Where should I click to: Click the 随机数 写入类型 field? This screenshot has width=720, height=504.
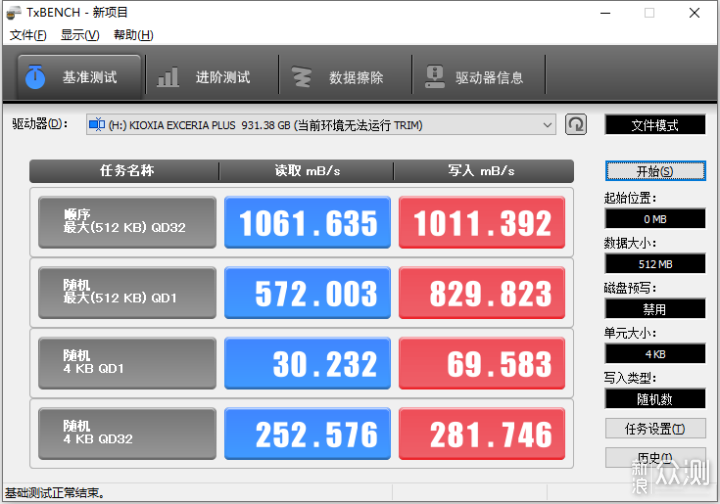click(655, 398)
